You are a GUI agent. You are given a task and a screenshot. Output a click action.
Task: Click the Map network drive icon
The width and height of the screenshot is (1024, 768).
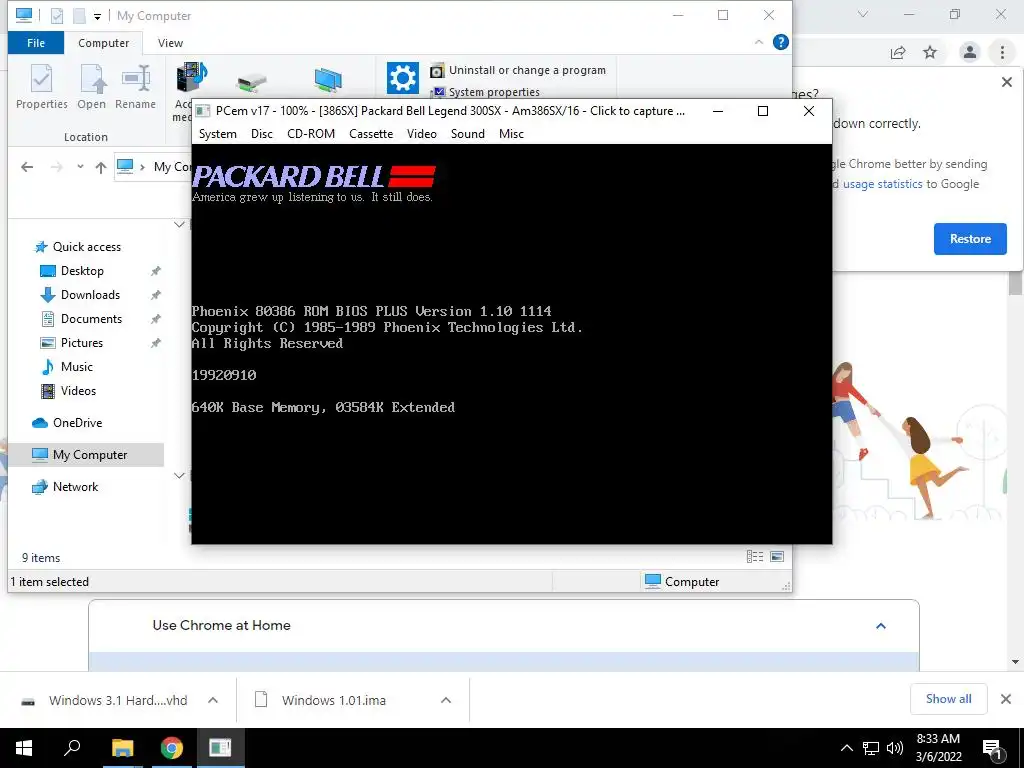pos(252,82)
